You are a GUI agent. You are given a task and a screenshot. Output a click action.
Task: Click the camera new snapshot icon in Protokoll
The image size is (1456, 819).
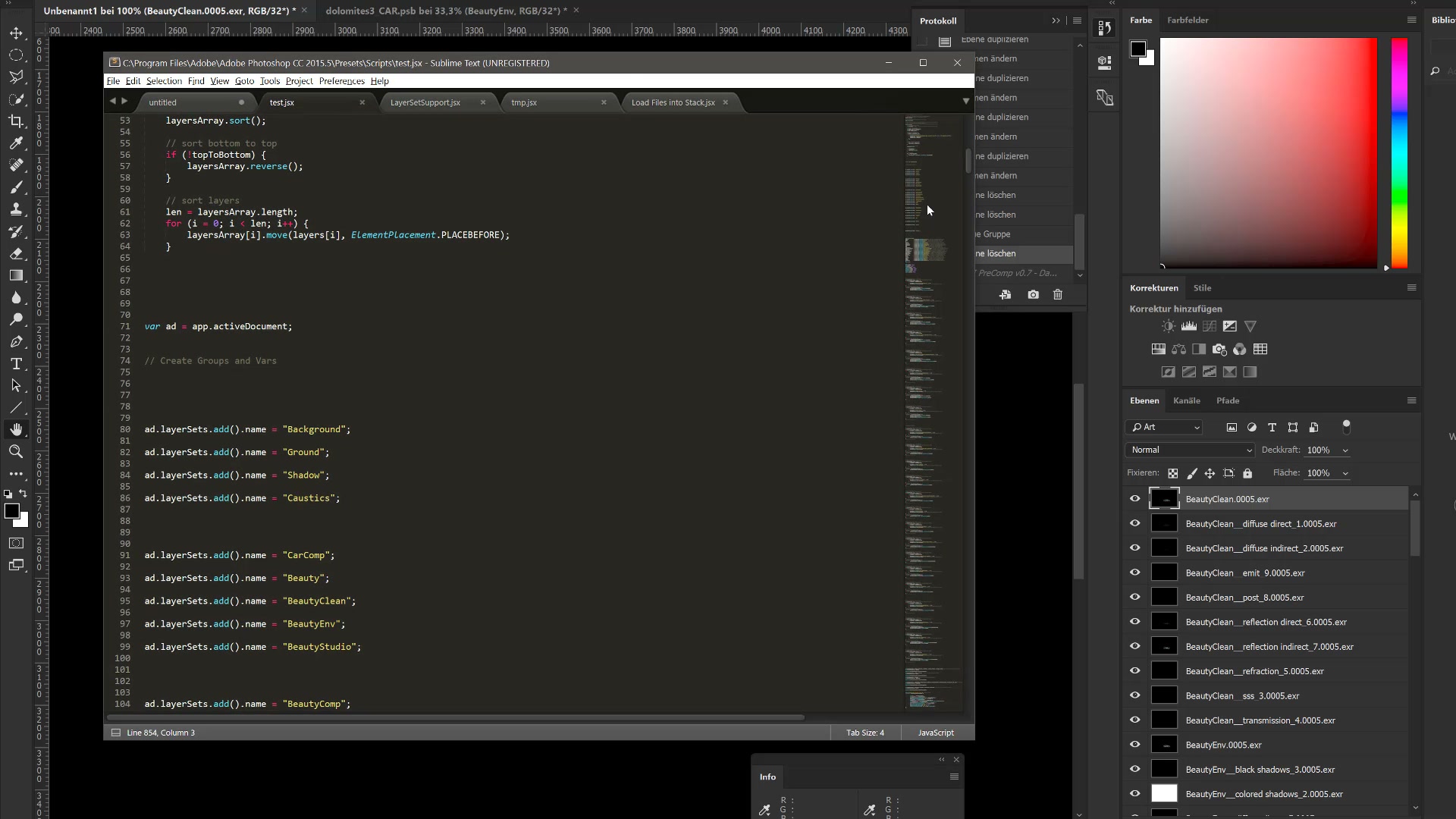pyautogui.click(x=1033, y=294)
